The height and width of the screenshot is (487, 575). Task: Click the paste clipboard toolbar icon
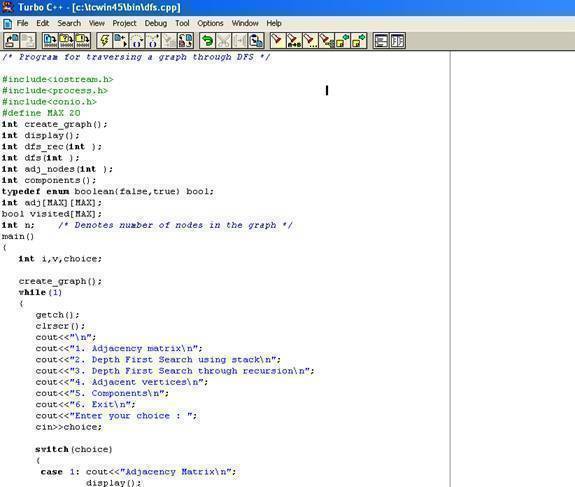pyautogui.click(x=256, y=40)
